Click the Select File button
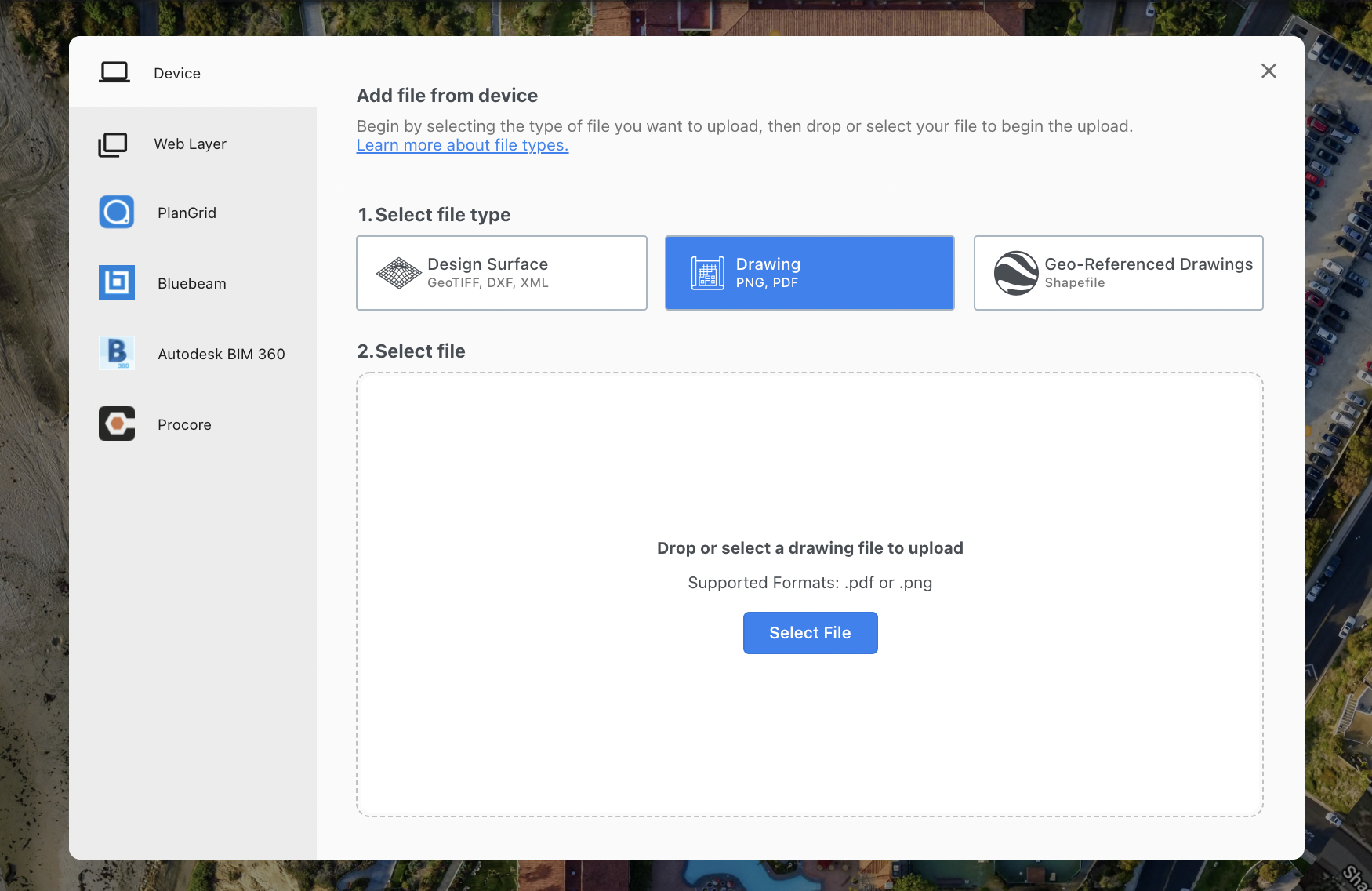 click(x=810, y=633)
